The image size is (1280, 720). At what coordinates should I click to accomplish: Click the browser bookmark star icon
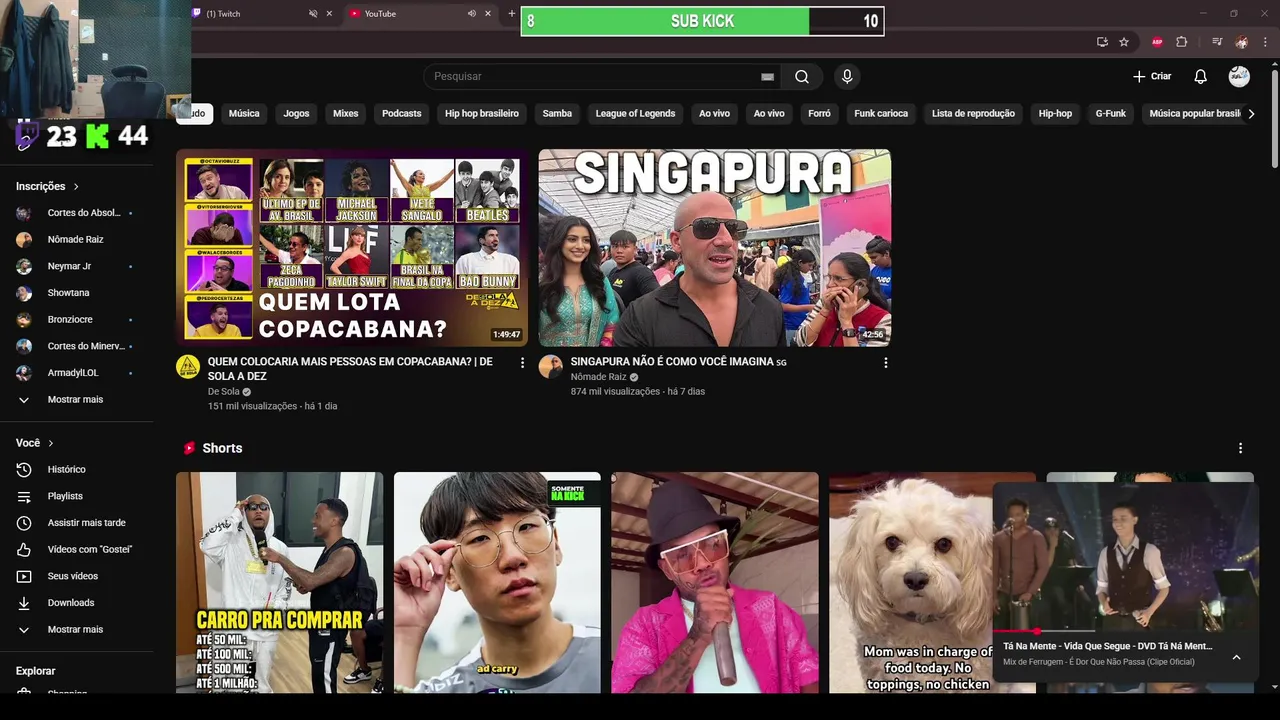(x=1124, y=42)
